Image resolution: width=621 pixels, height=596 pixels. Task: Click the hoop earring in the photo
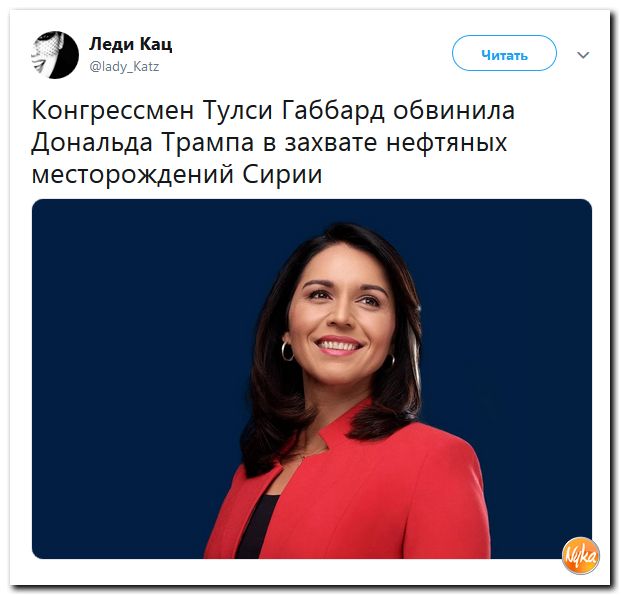pos(287,350)
